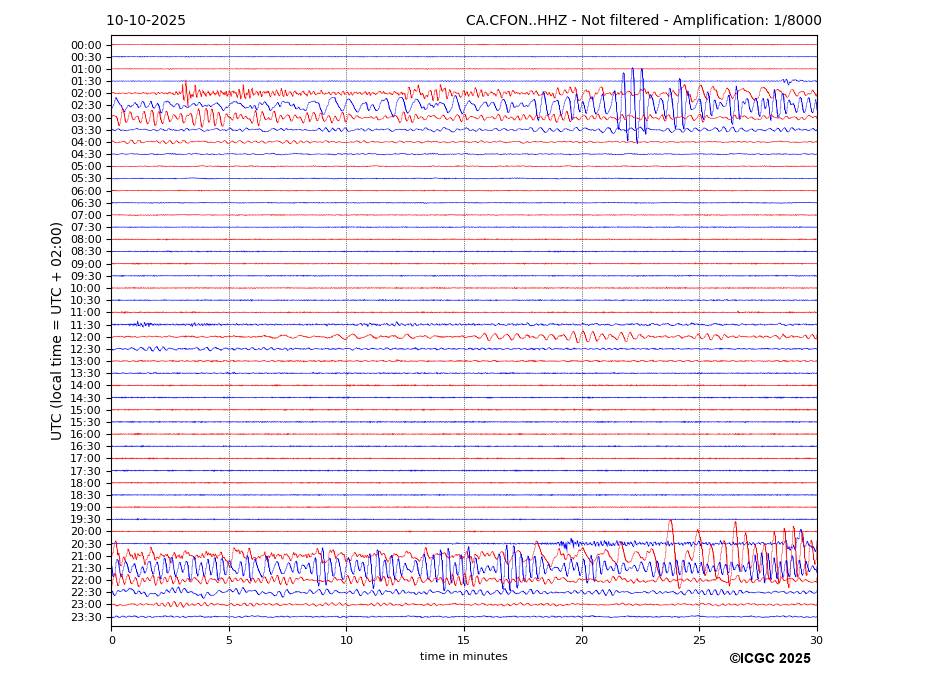
Task: Click the 21:30 trace row label
Action: pyautogui.click(x=86, y=568)
